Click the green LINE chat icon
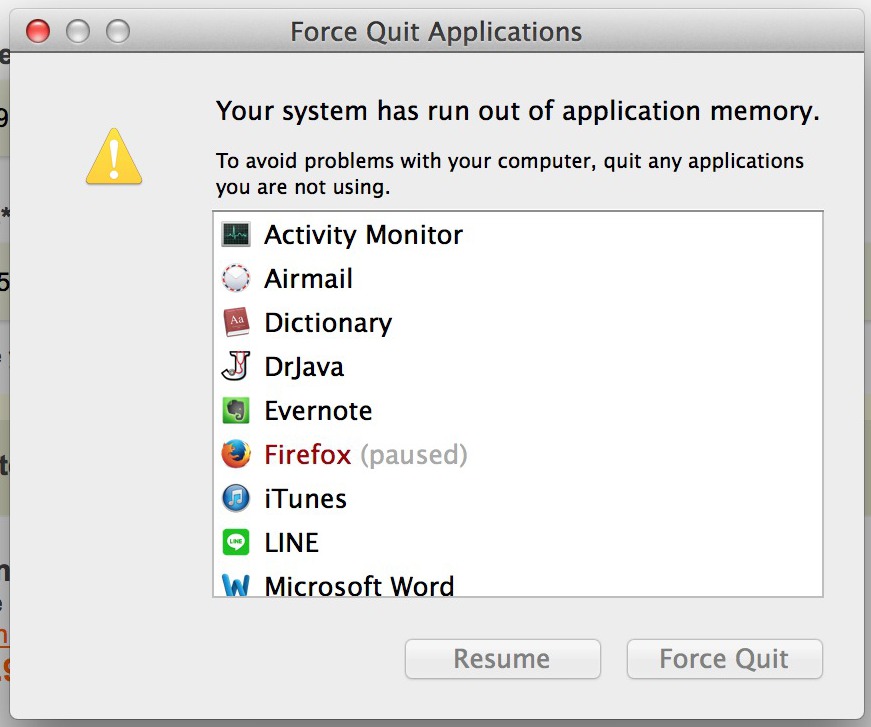Viewport: 871px width, 727px height. pyautogui.click(x=236, y=542)
